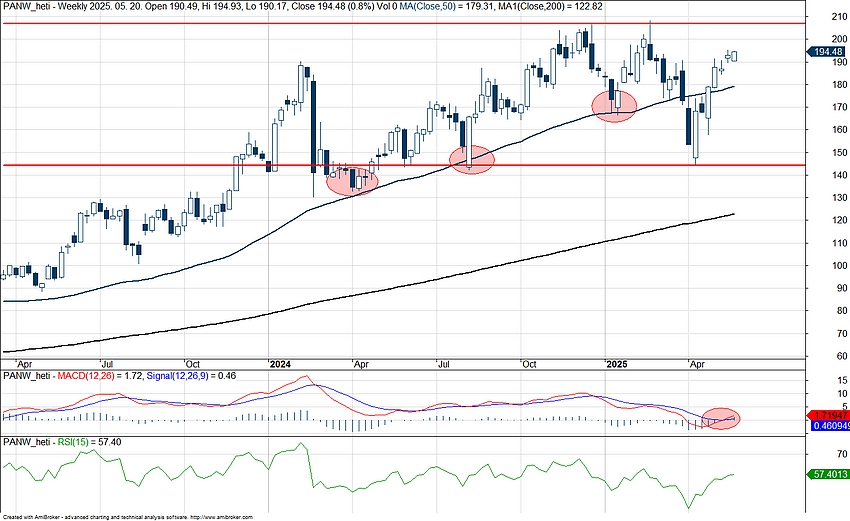Click the "Signal(12,26,9) = 0.46" indicator label

(191, 375)
